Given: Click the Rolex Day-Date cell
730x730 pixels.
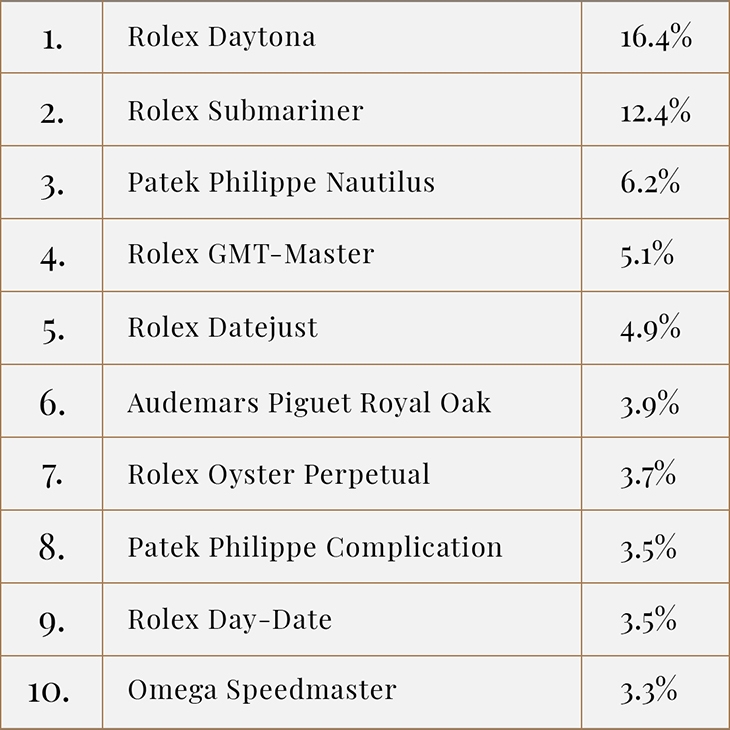Looking at the screenshot, I should pos(230,619).
